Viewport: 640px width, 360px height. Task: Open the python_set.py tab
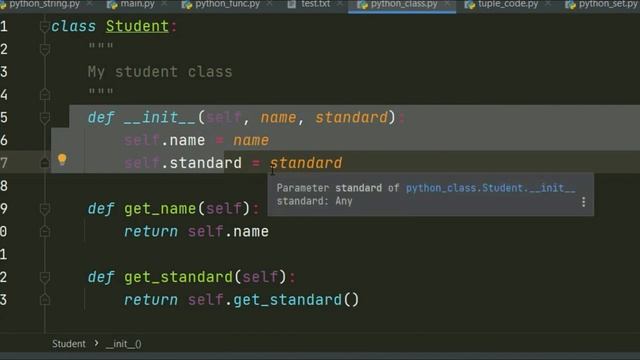[608, 4]
